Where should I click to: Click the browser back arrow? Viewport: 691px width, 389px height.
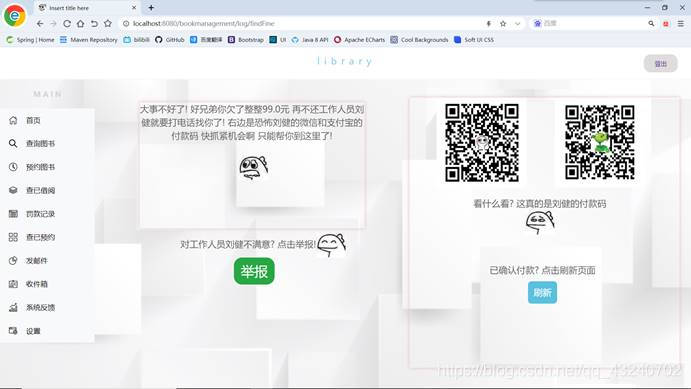(x=40, y=23)
